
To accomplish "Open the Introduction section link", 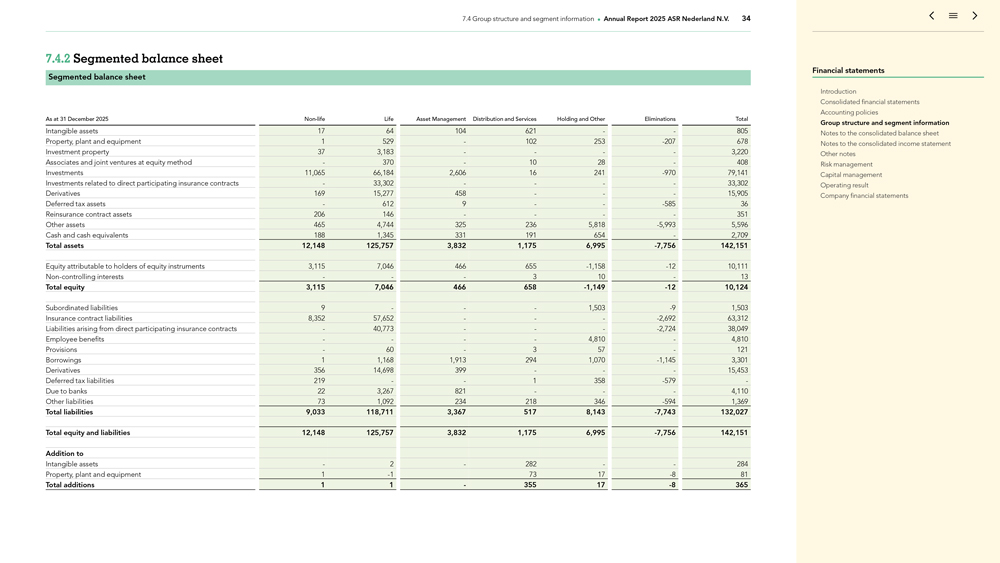I will click(x=838, y=91).
